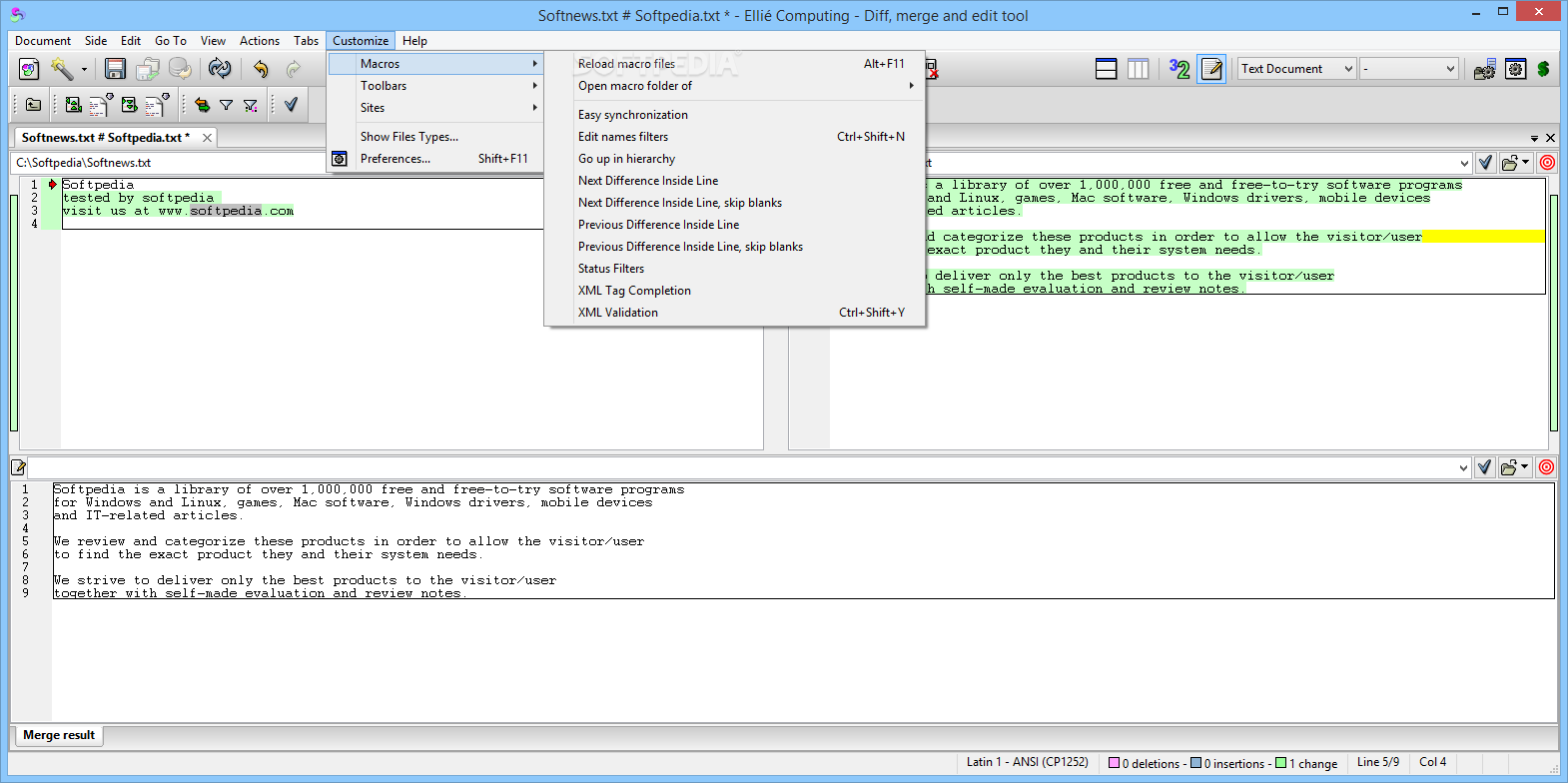Click the refresh comparison arrows icon
The image size is (1568, 783).
(220, 69)
